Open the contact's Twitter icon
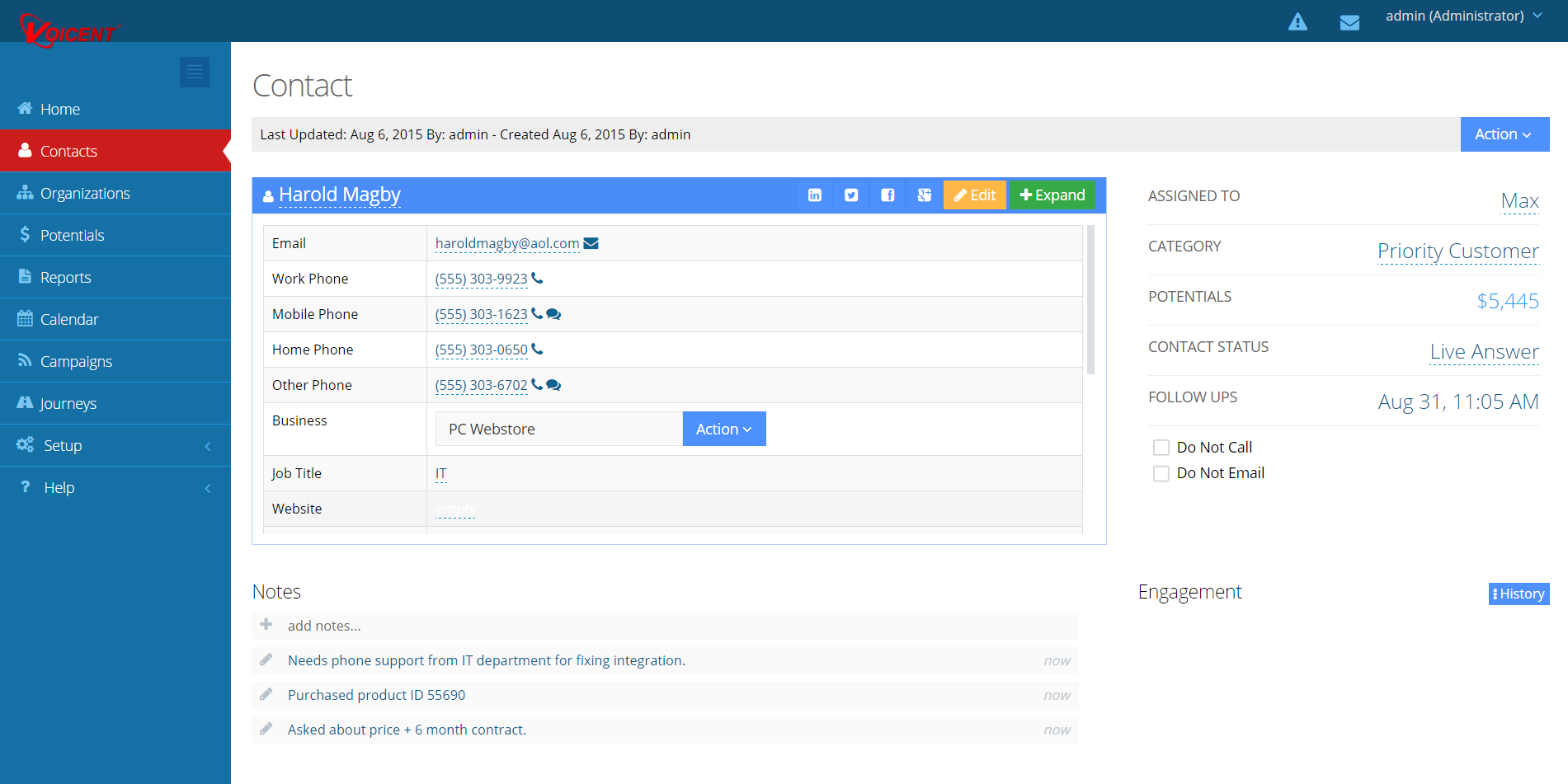The width and height of the screenshot is (1568, 784). tap(850, 195)
